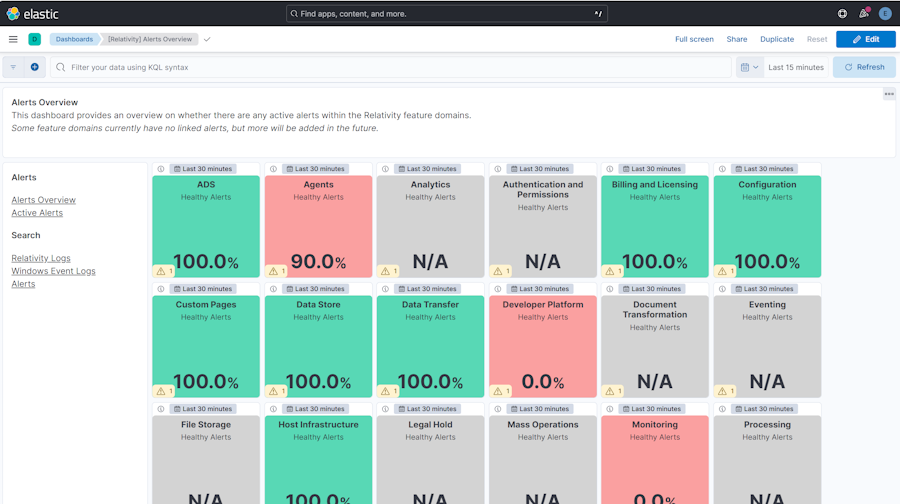Click the warning badge on Developer Platform panel
Image resolution: width=900 pixels, height=504 pixels.
click(501, 391)
